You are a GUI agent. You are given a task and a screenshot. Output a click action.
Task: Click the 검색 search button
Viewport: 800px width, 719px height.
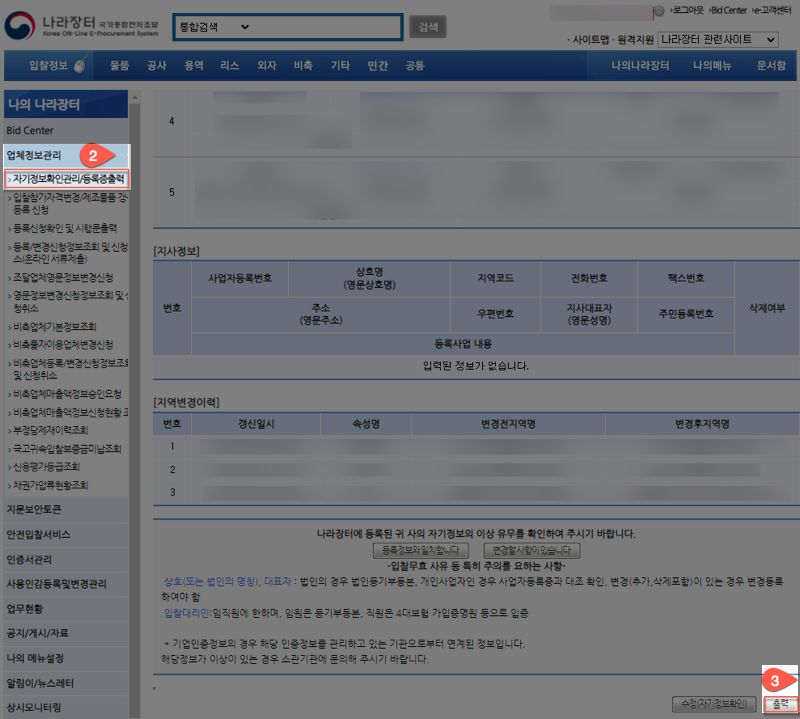428,26
